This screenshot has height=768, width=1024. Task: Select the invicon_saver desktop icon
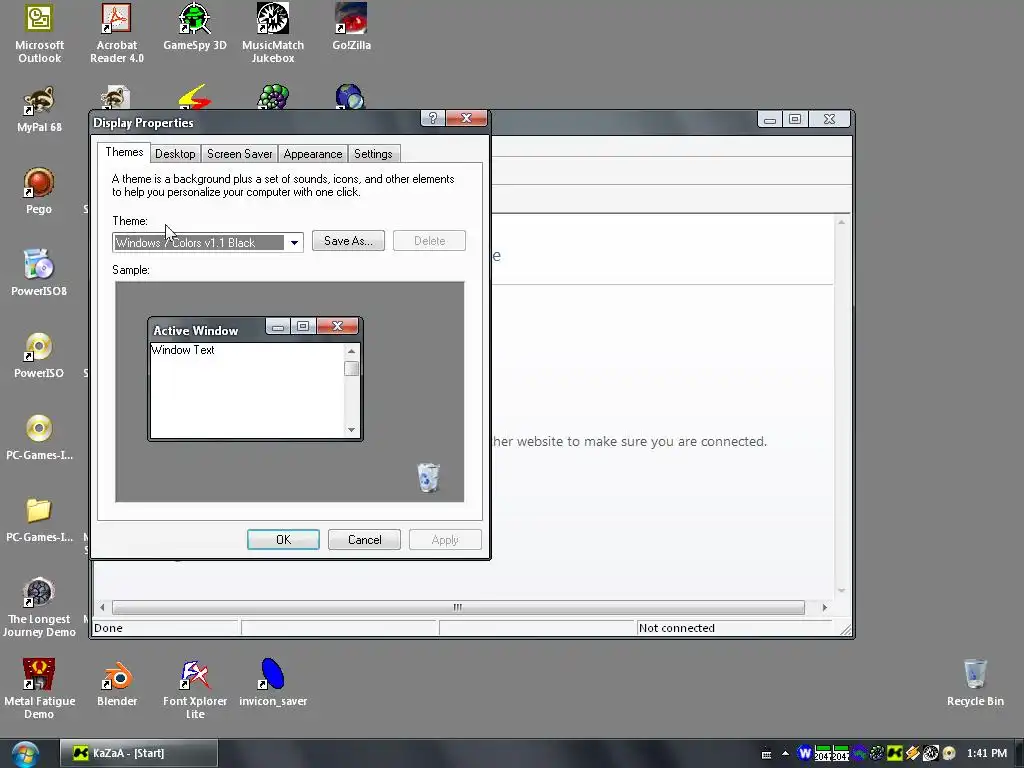tap(273, 684)
